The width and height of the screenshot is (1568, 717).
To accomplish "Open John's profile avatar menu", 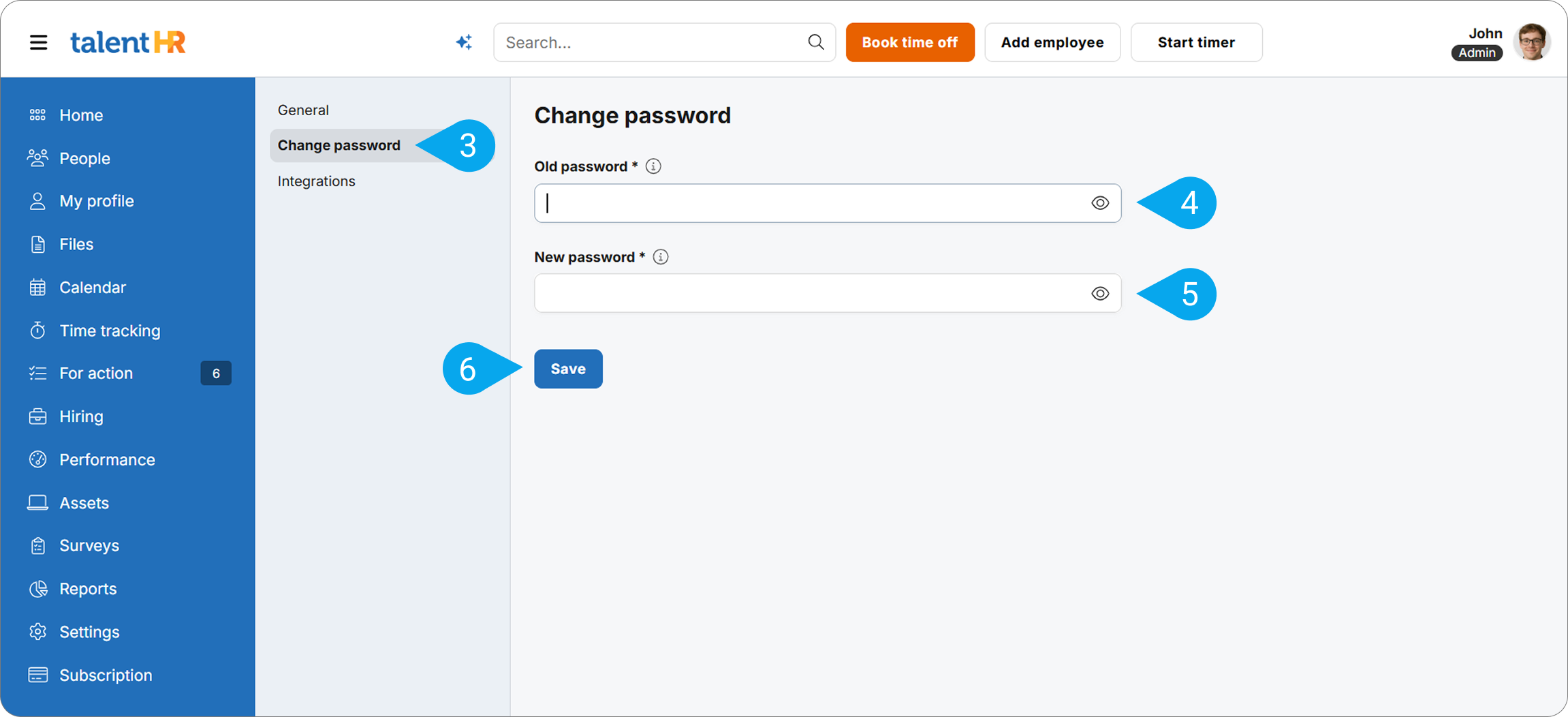I will pyautogui.click(x=1532, y=42).
